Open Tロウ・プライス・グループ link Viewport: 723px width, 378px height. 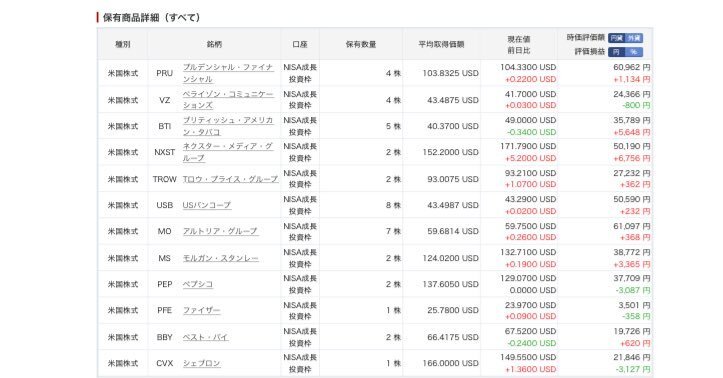[231, 179]
